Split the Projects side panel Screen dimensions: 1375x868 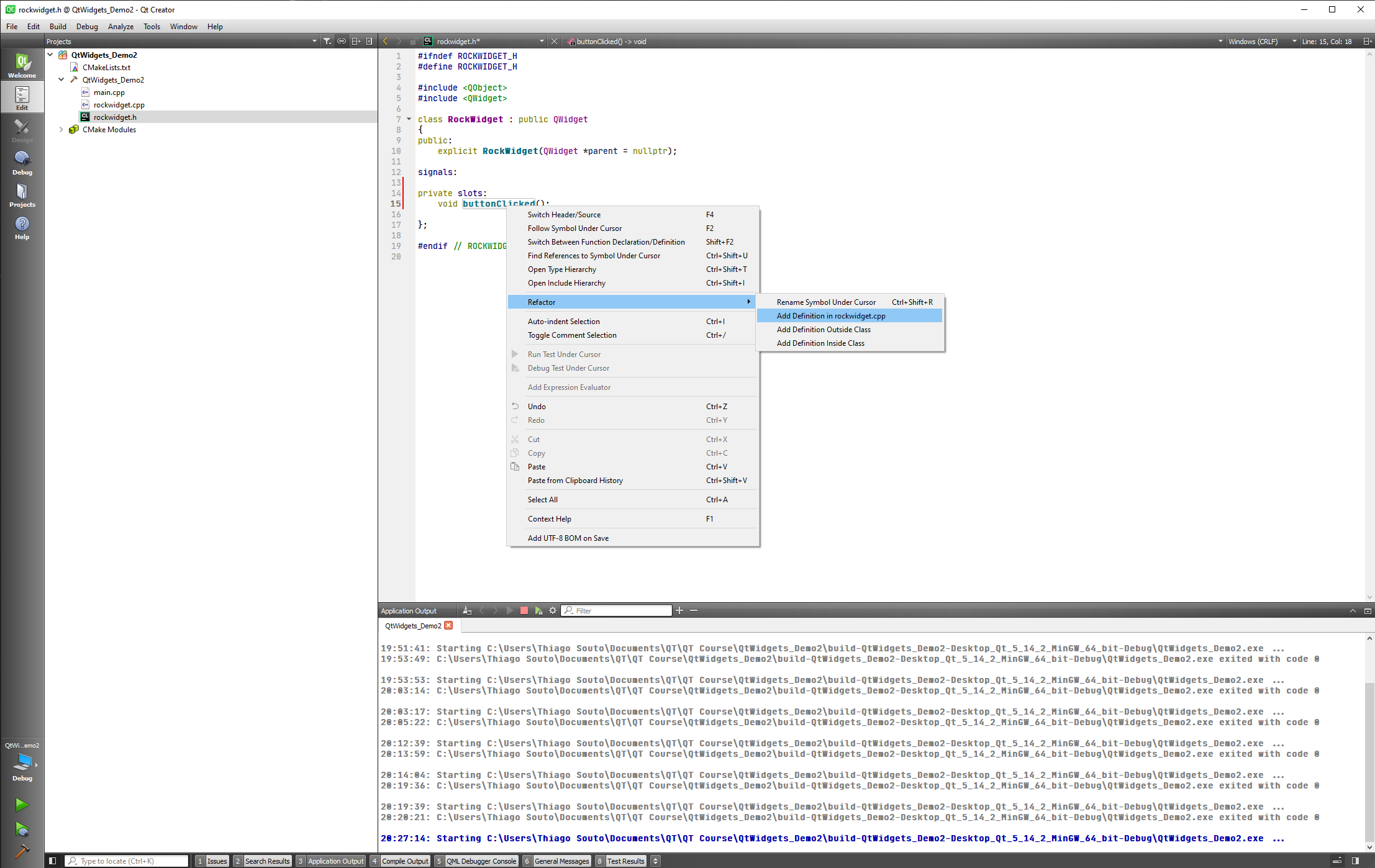pos(356,42)
